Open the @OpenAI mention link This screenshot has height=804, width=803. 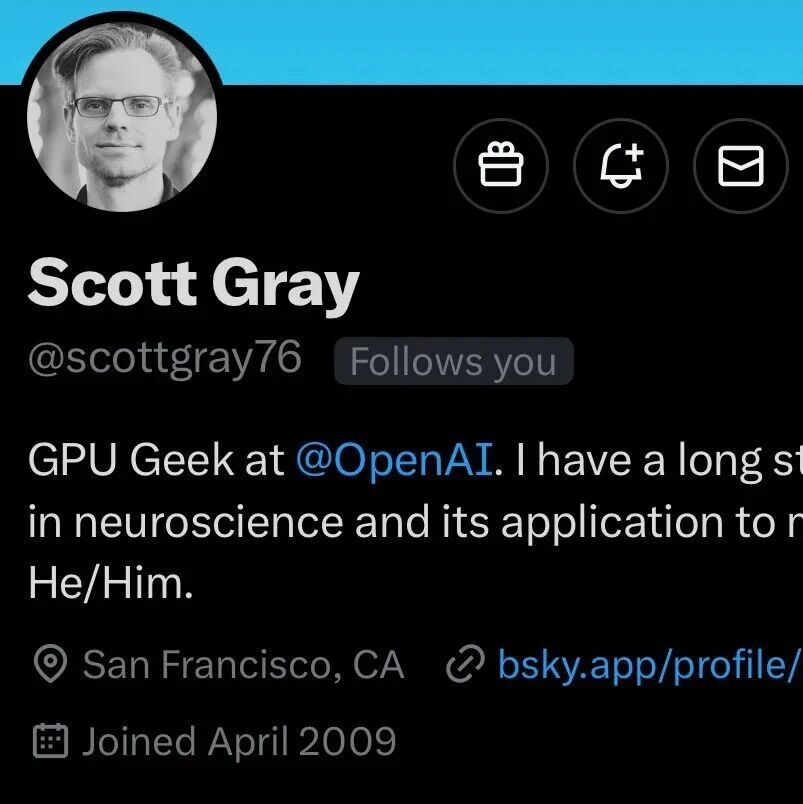pos(394,461)
